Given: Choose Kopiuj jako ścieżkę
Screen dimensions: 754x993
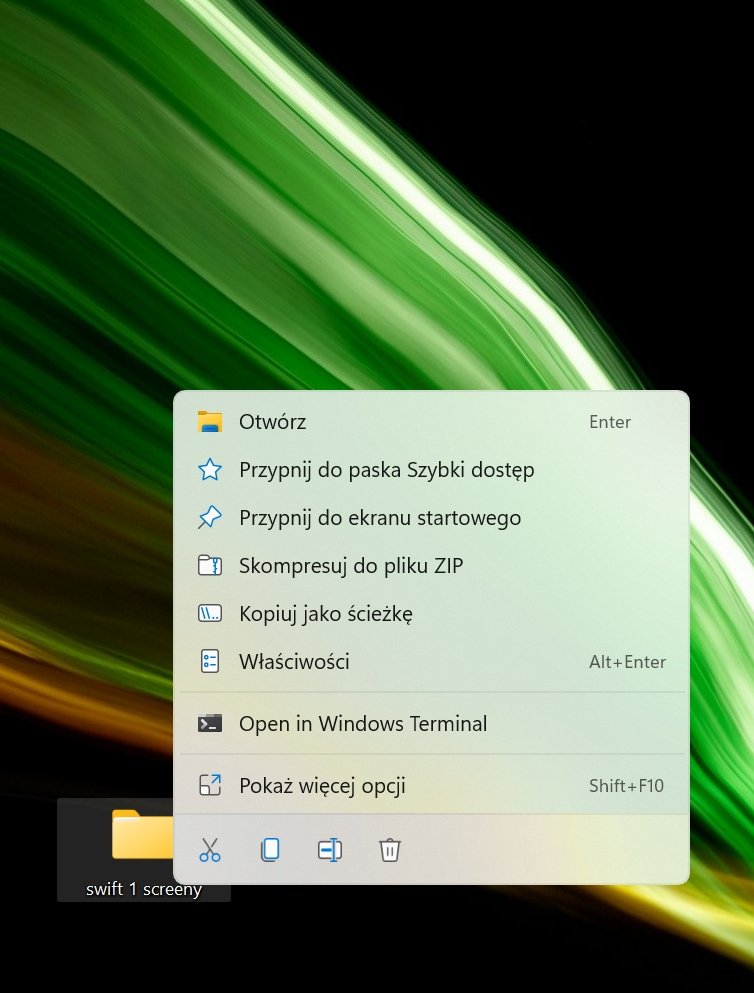Looking at the screenshot, I should (431, 614).
